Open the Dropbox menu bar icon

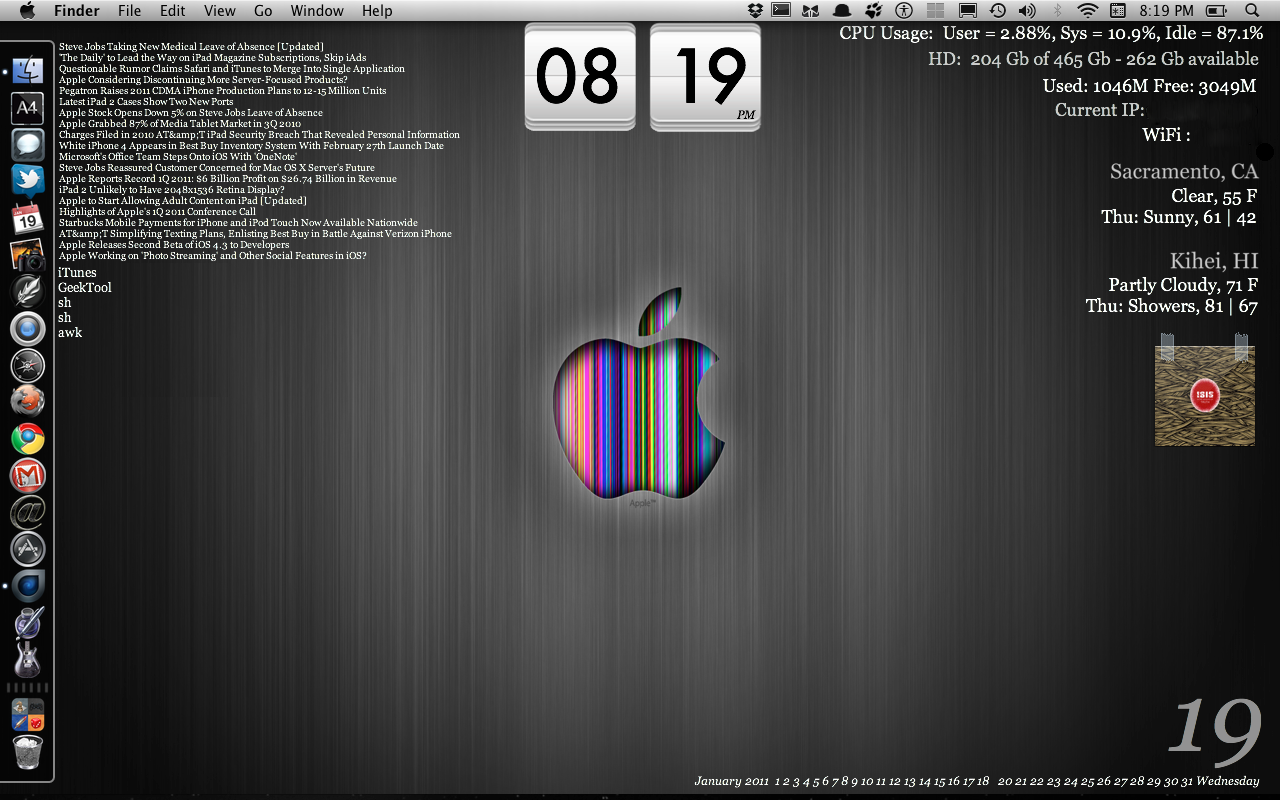click(x=756, y=10)
